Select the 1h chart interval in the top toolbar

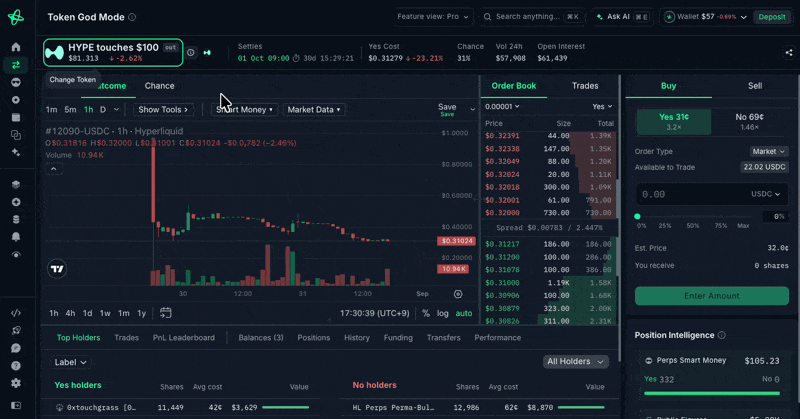pyautogui.click(x=88, y=110)
